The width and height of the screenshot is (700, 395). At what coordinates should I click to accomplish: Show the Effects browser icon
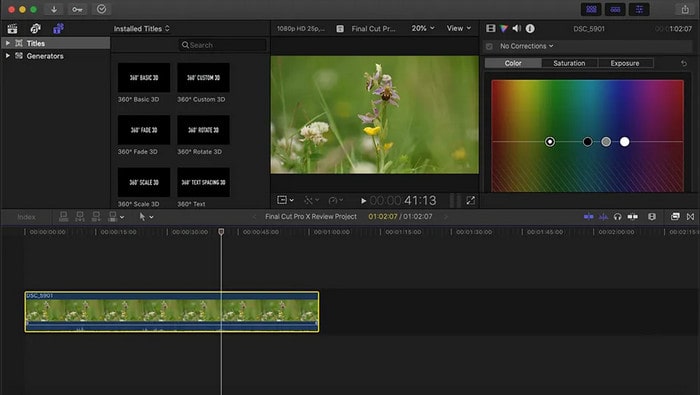[x=675, y=216]
